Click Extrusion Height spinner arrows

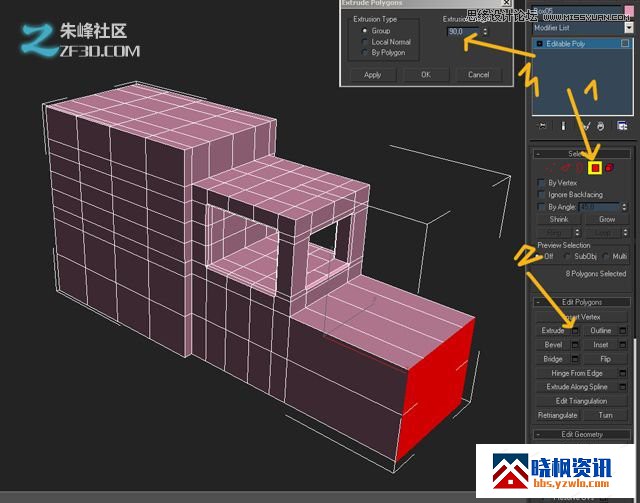(485, 31)
